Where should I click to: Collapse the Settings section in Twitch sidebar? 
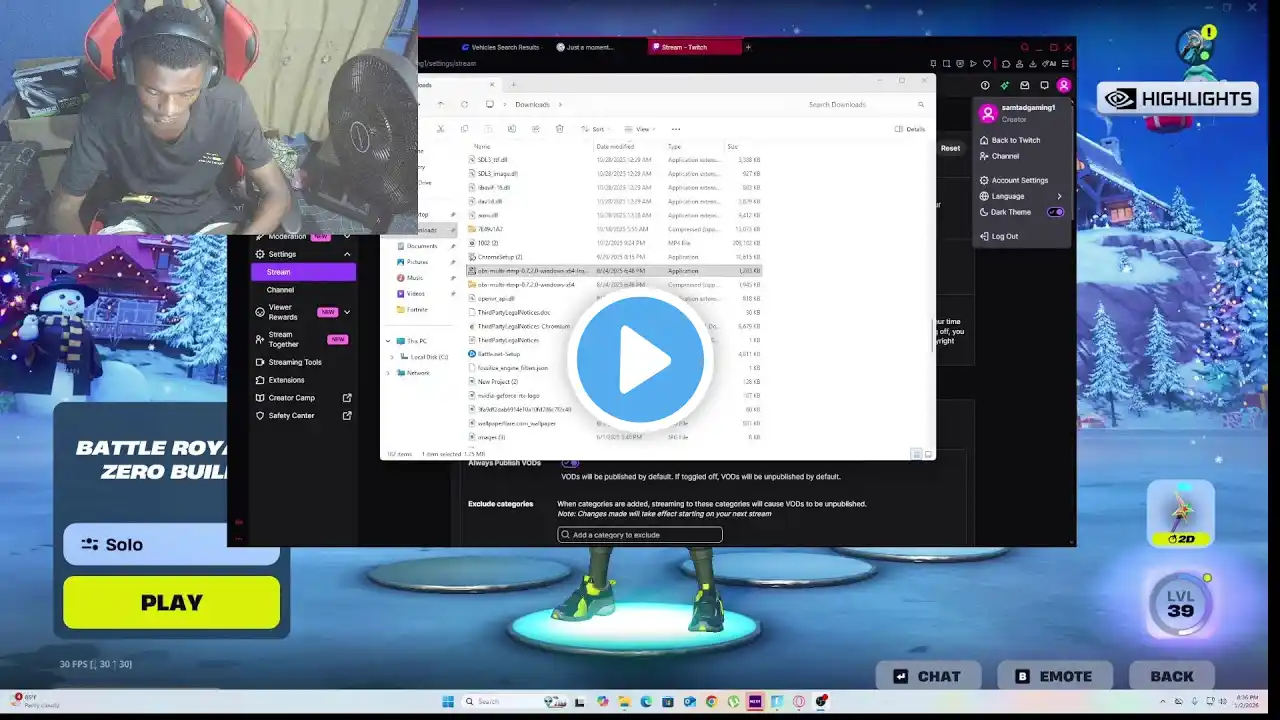click(x=347, y=254)
